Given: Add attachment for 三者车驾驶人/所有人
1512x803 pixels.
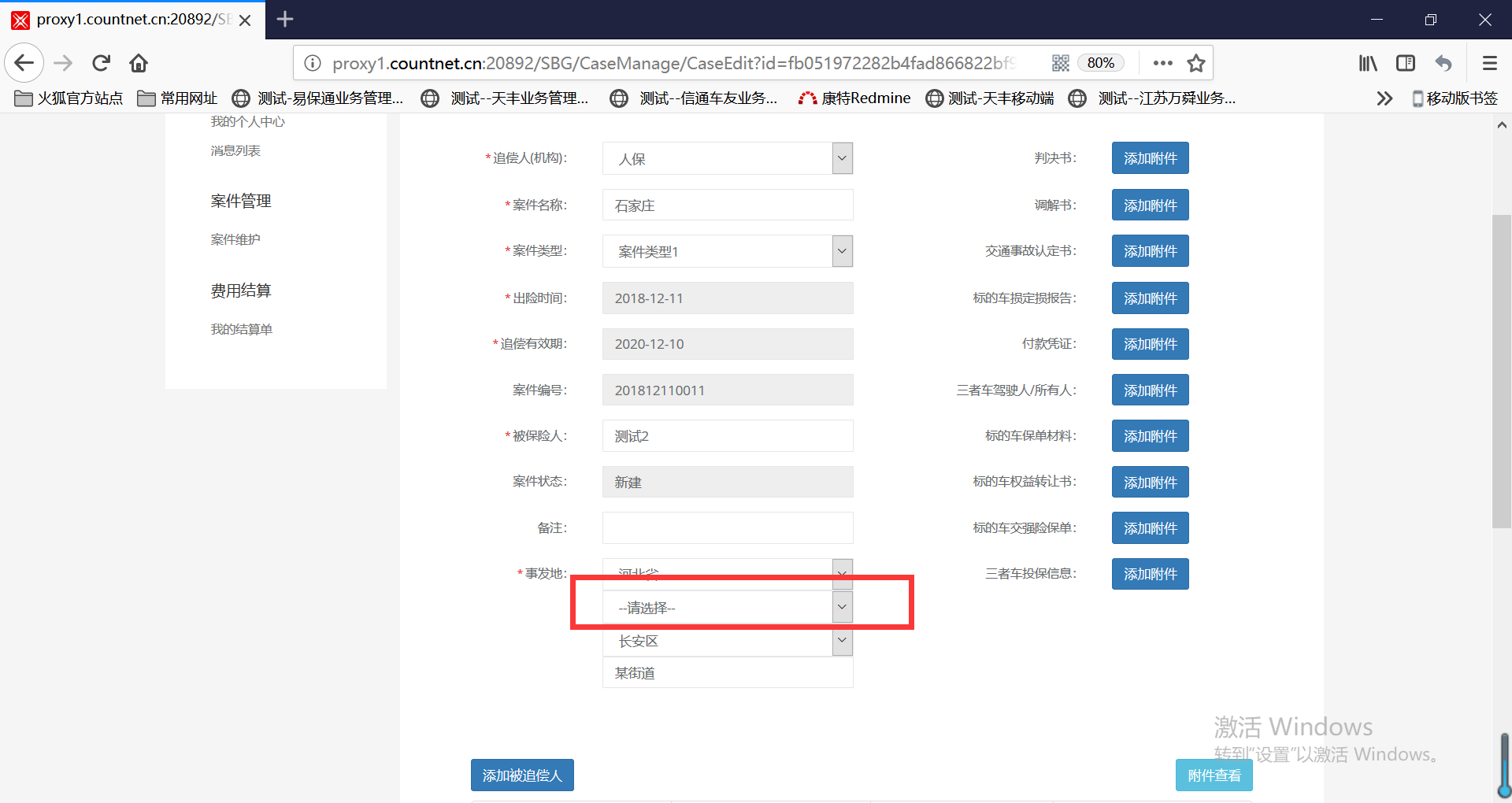Looking at the screenshot, I should 1150,390.
